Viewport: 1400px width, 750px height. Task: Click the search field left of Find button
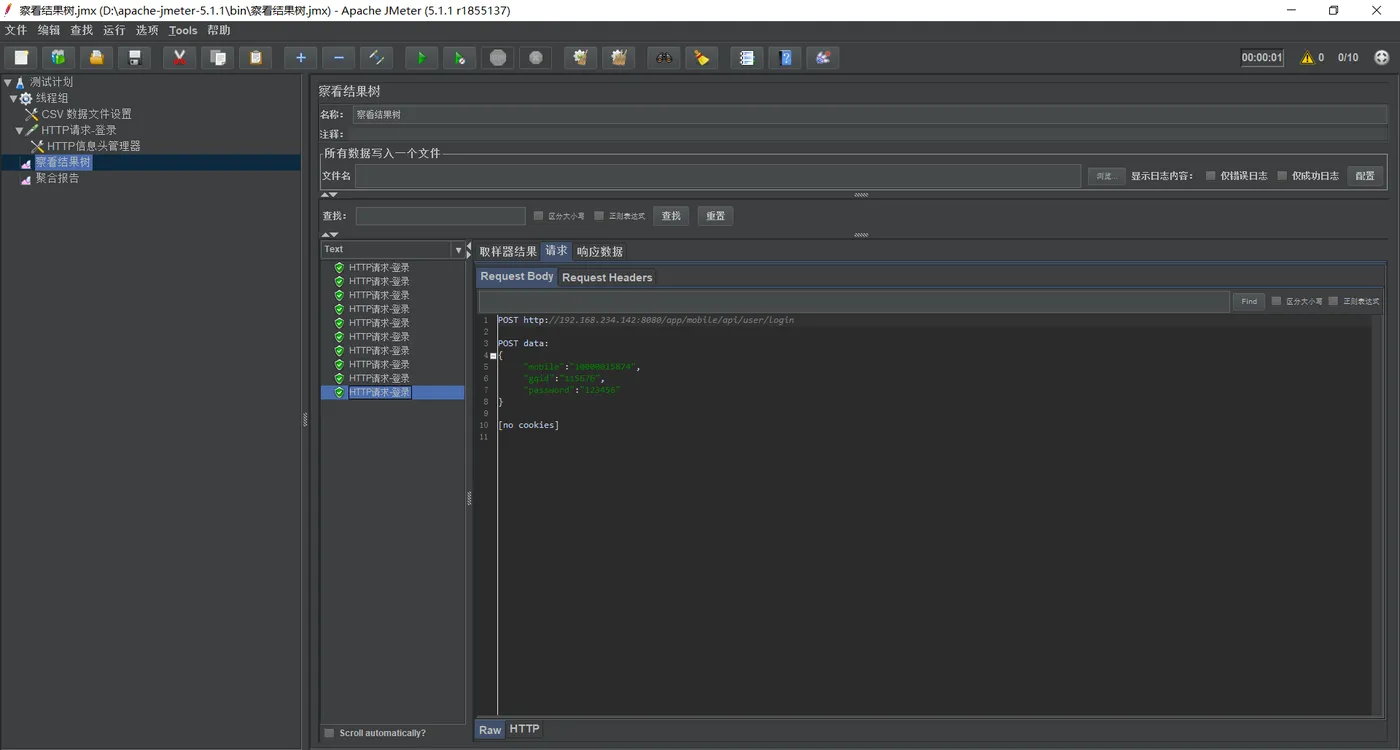point(854,301)
